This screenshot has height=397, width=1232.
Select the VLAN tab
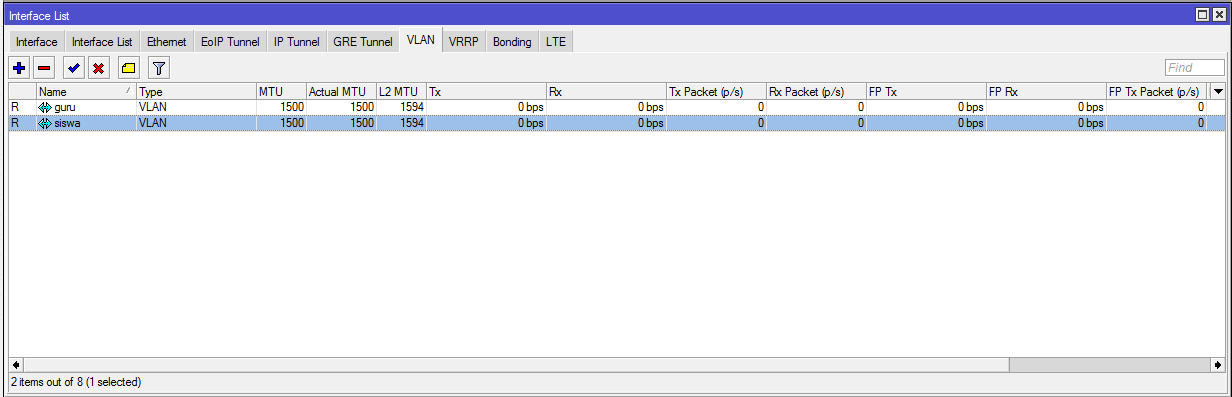(421, 41)
